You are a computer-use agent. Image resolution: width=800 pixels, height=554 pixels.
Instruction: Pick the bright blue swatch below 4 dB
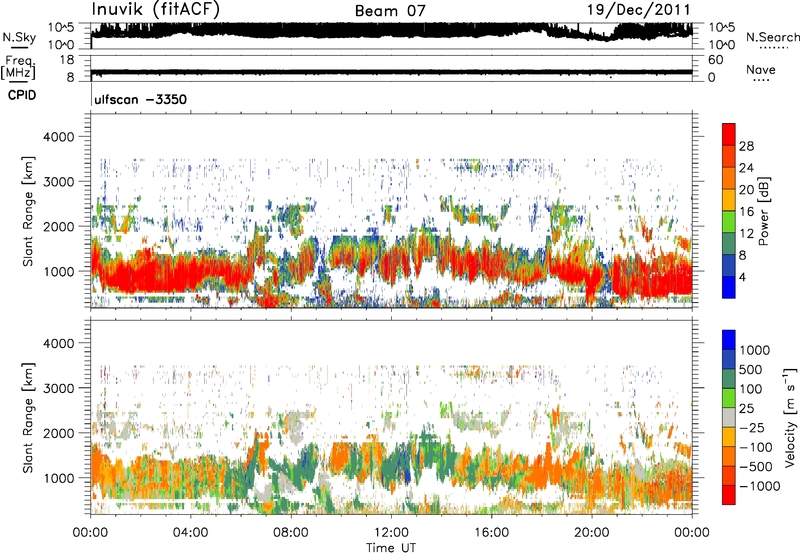coord(729,287)
